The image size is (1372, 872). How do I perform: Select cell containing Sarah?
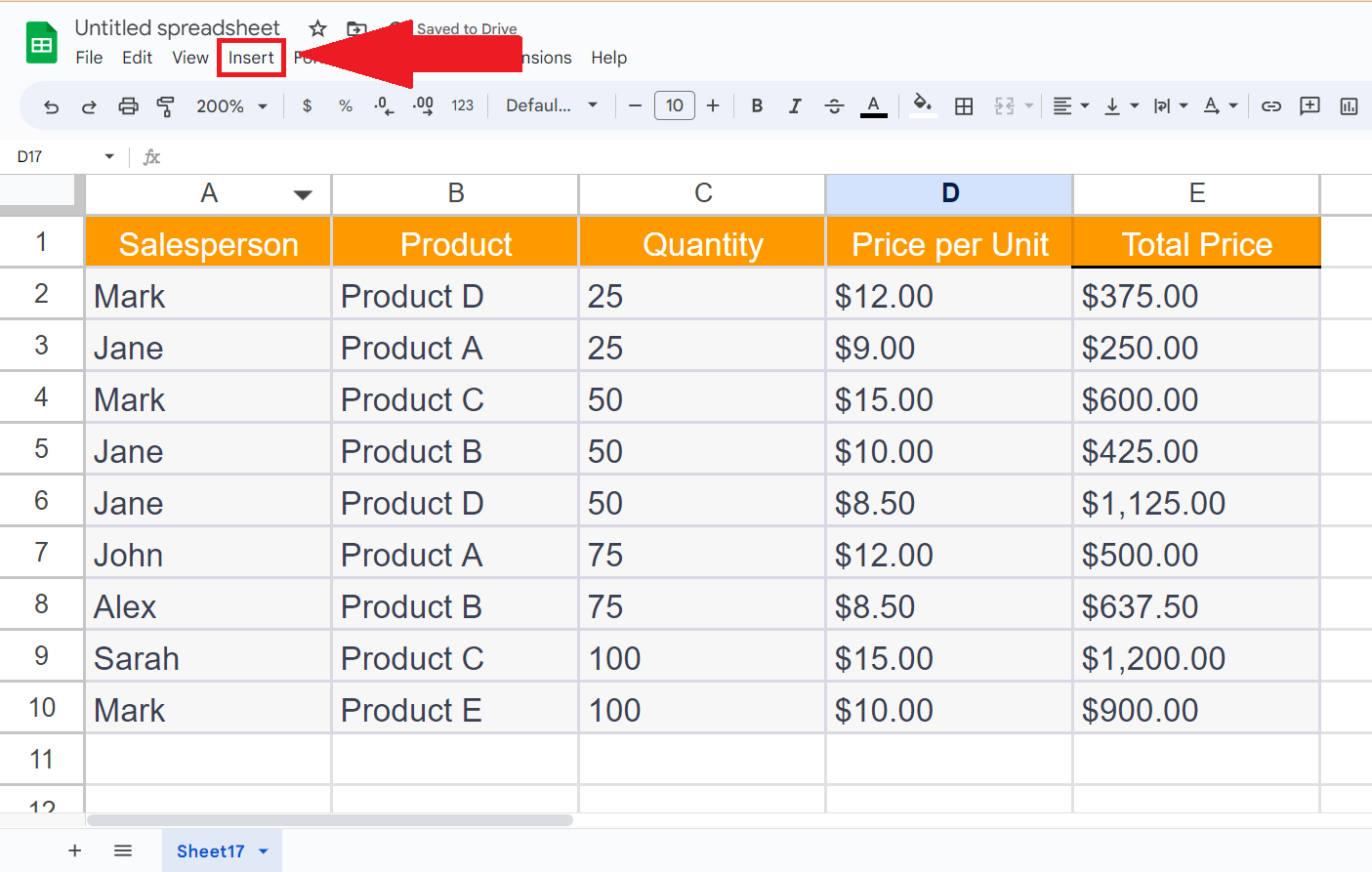tap(208, 657)
